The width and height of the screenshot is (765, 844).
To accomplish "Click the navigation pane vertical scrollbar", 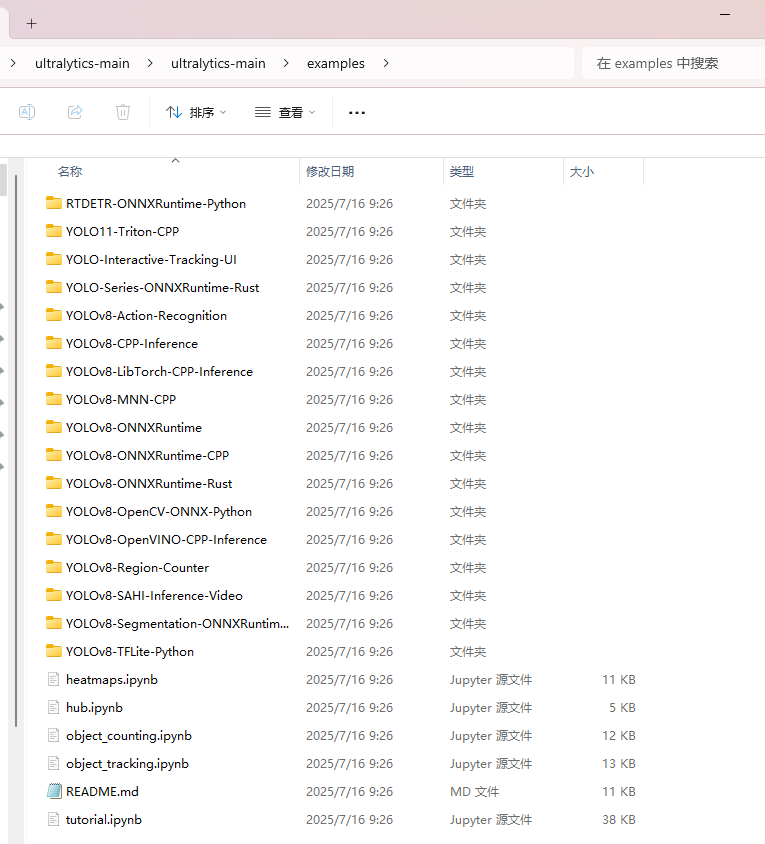I will pos(16,451).
